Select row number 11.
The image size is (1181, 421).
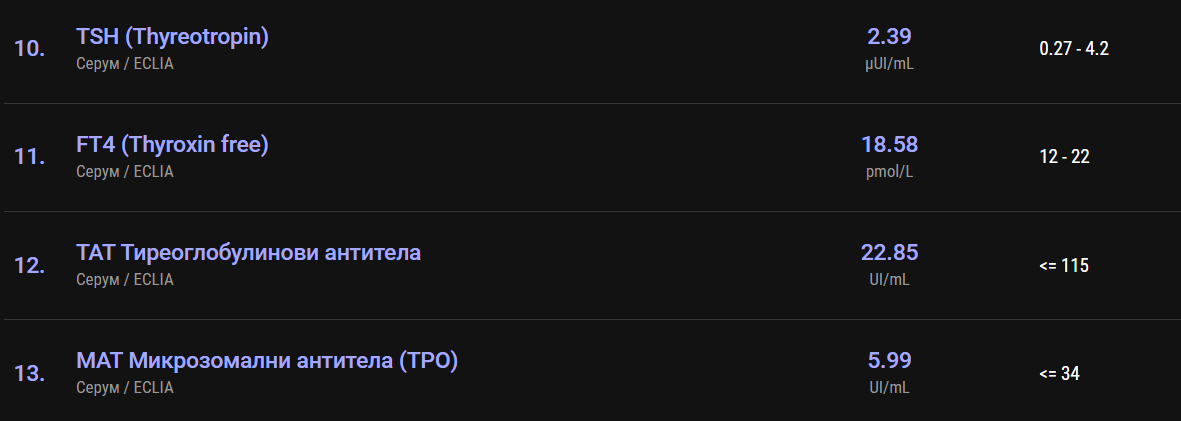[x=29, y=157]
